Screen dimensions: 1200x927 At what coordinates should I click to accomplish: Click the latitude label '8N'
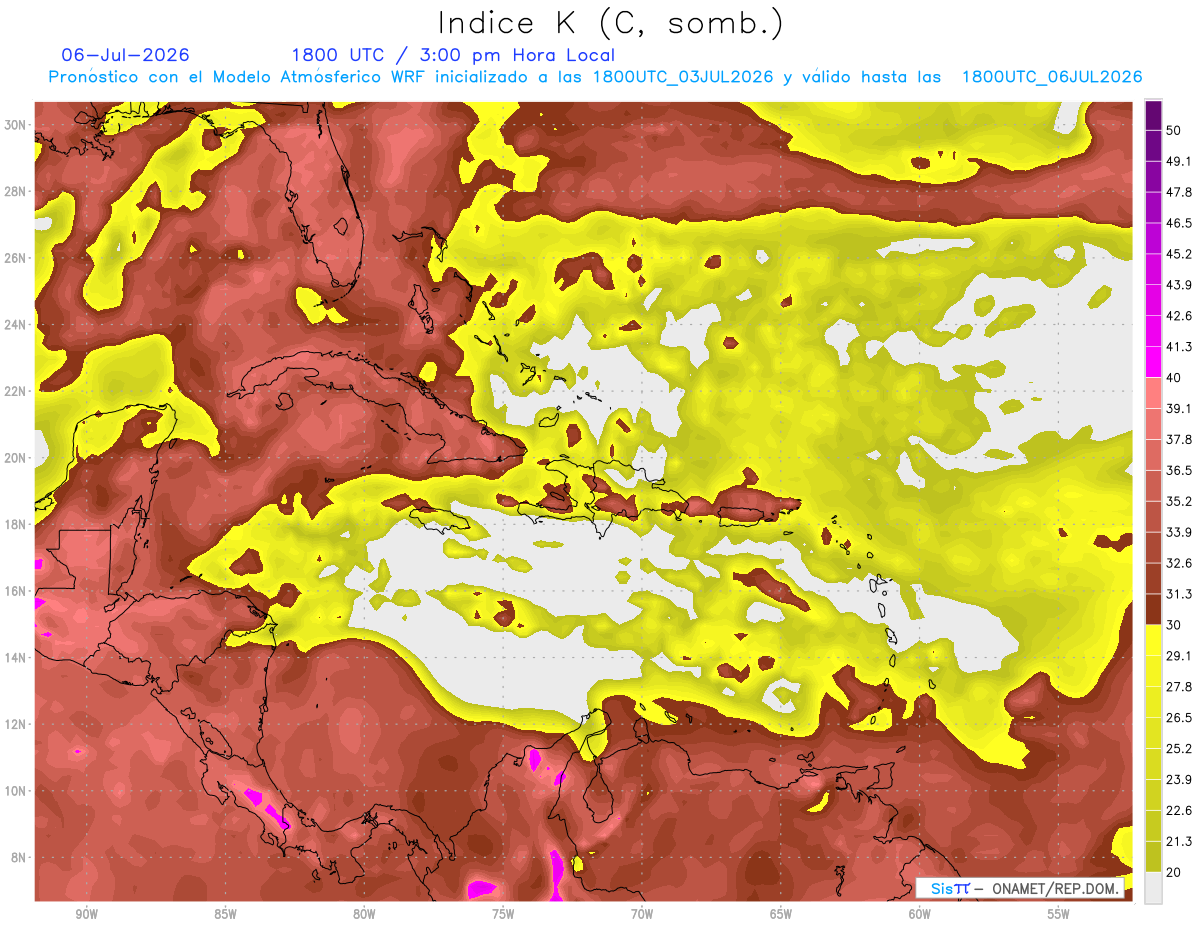19,857
